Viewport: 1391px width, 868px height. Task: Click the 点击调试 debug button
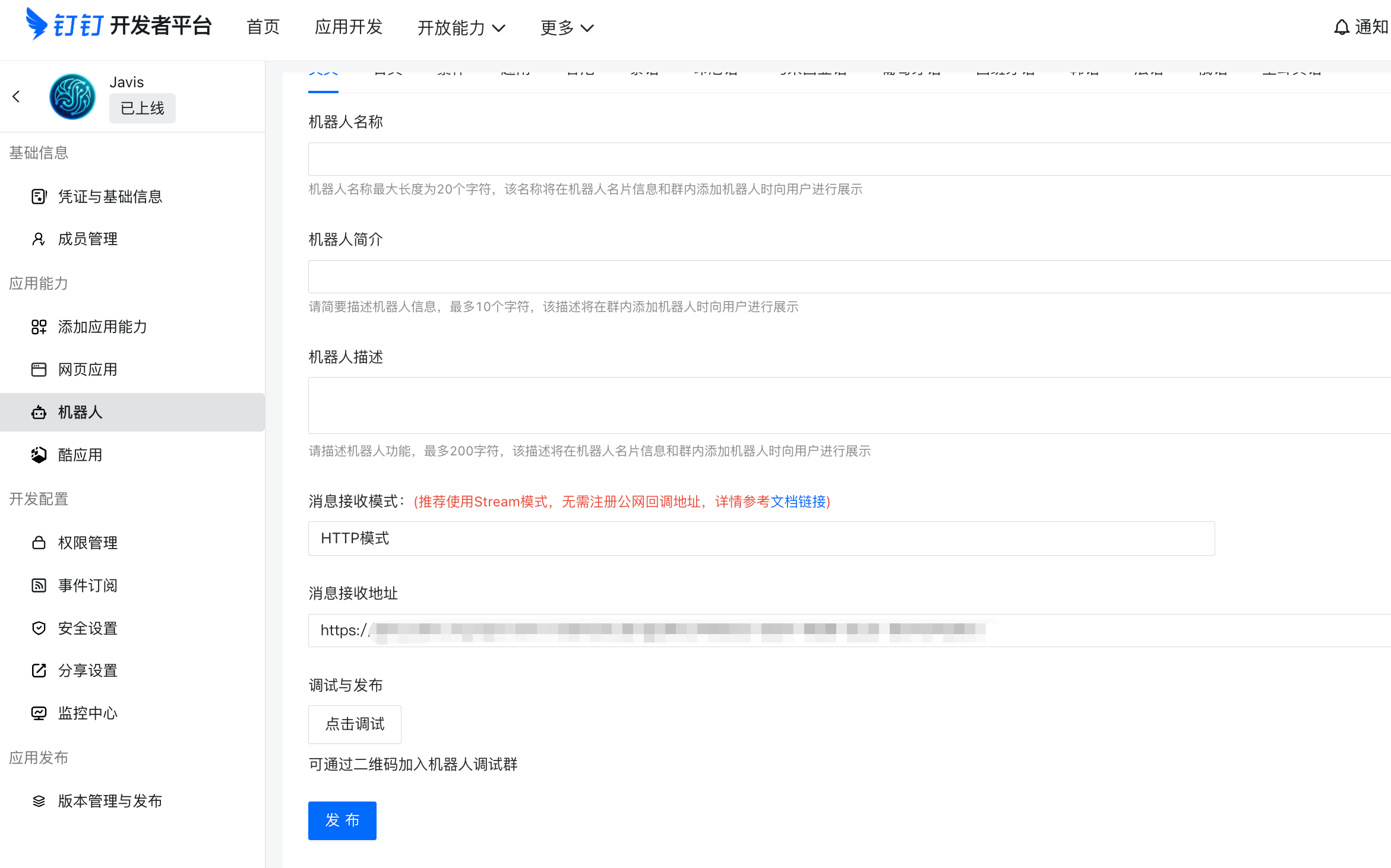click(355, 724)
